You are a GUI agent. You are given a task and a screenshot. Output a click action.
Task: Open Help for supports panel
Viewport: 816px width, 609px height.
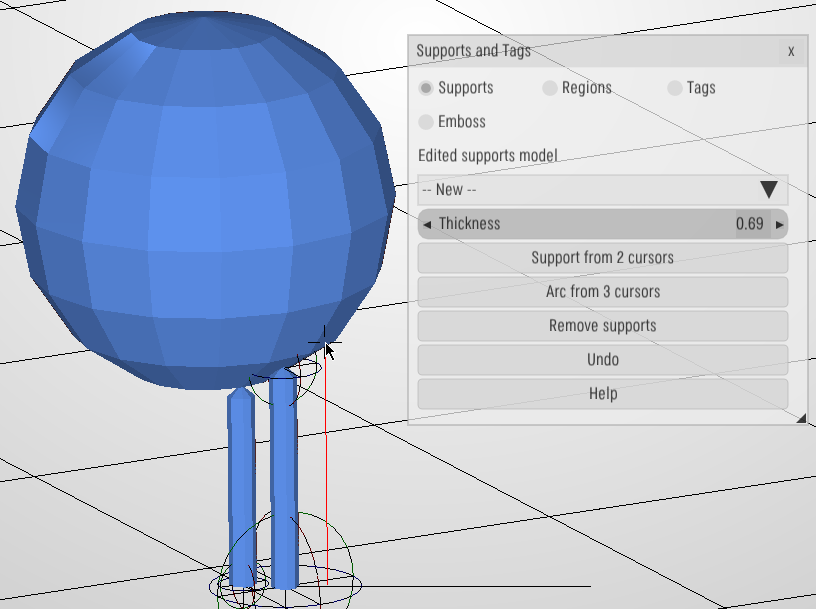pyautogui.click(x=603, y=394)
